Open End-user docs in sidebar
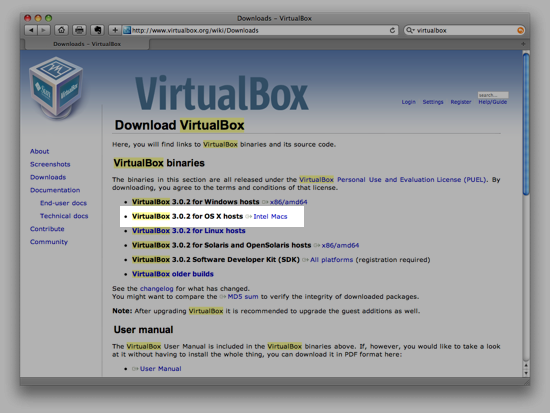Image resolution: width=550 pixels, height=413 pixels. [63, 203]
